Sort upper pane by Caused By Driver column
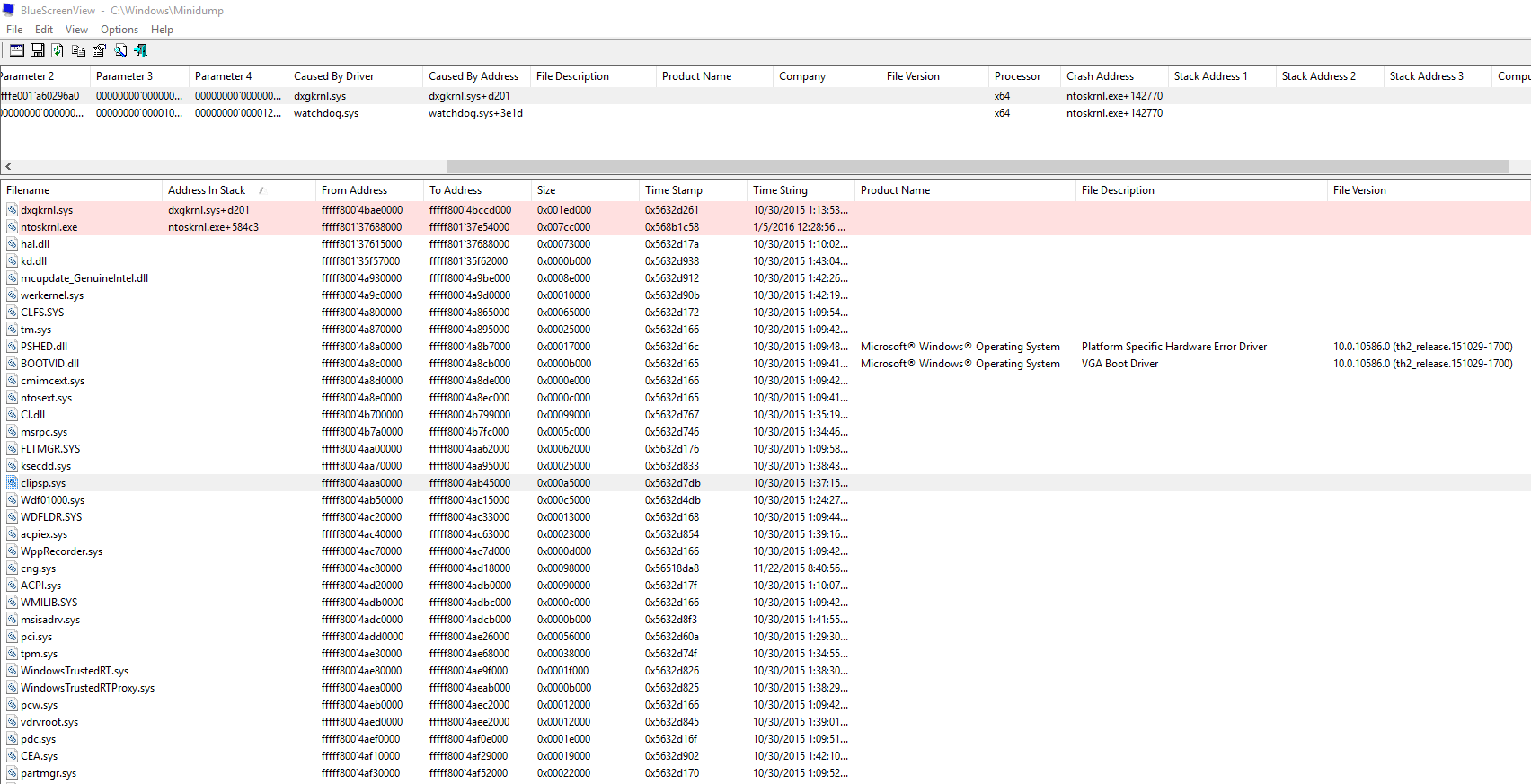 [355, 76]
